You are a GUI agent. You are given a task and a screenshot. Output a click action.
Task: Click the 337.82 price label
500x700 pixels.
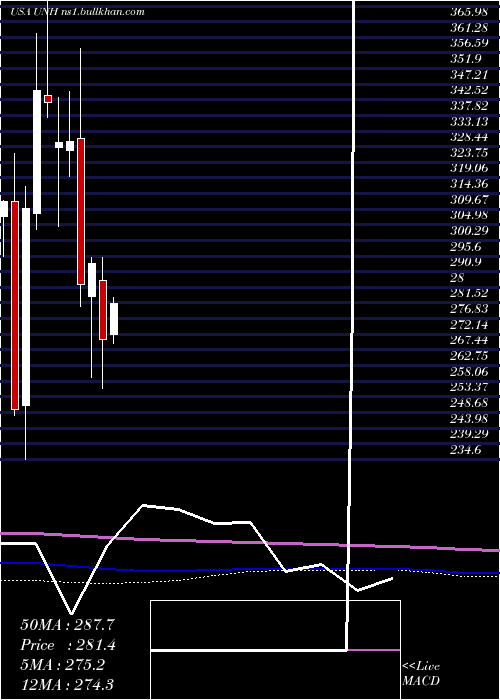tap(469, 107)
